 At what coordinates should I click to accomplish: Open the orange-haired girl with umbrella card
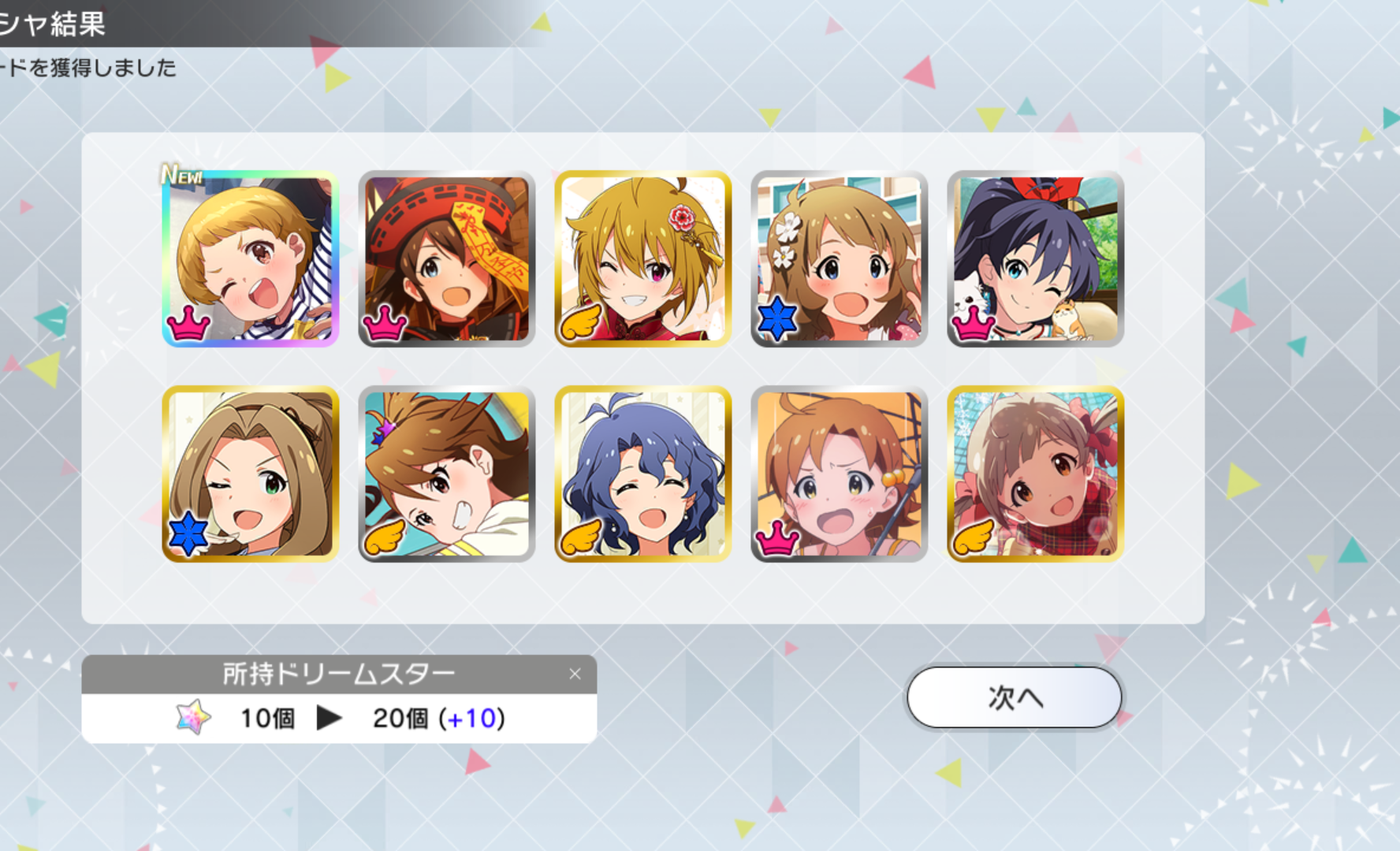pyautogui.click(x=840, y=474)
